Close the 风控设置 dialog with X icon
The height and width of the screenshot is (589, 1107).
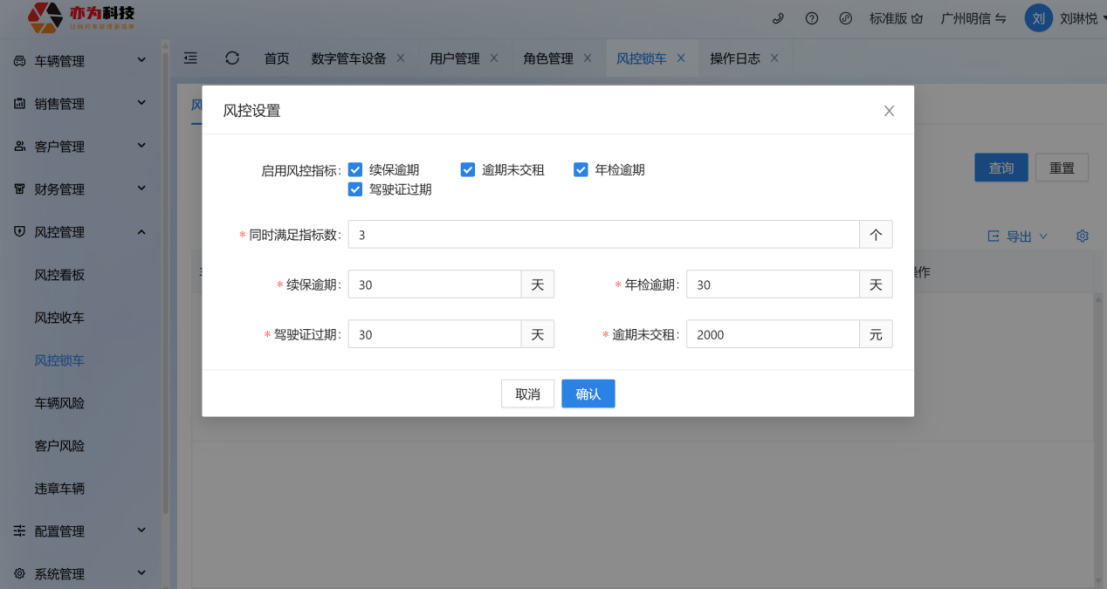[x=889, y=111]
